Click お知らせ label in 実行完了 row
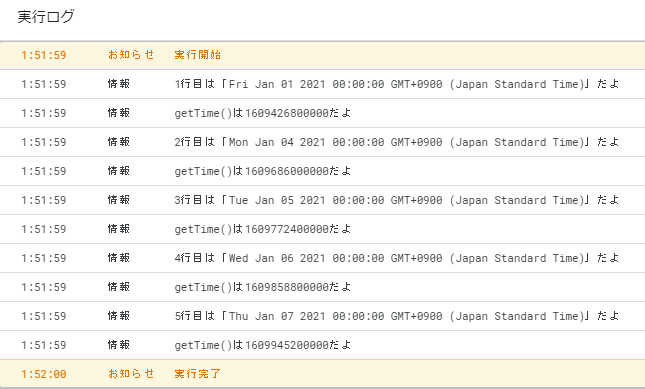Screen dimensions: 645x389 click(x=131, y=374)
